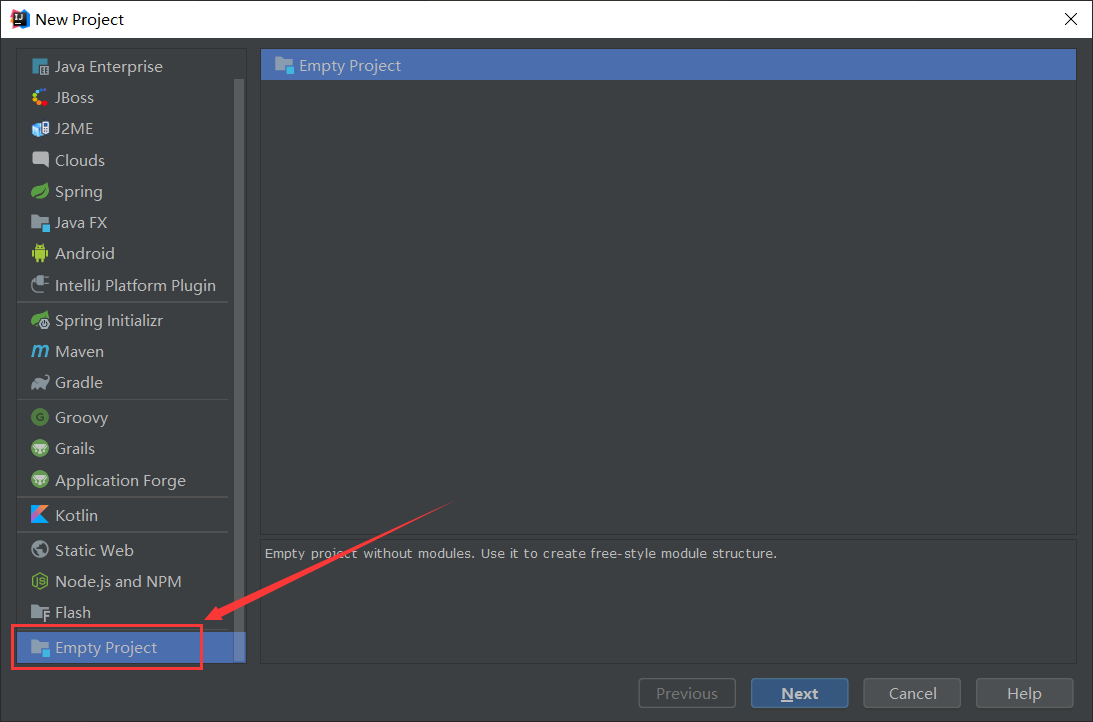
Task: Click the Groovy project icon
Action: (40, 418)
